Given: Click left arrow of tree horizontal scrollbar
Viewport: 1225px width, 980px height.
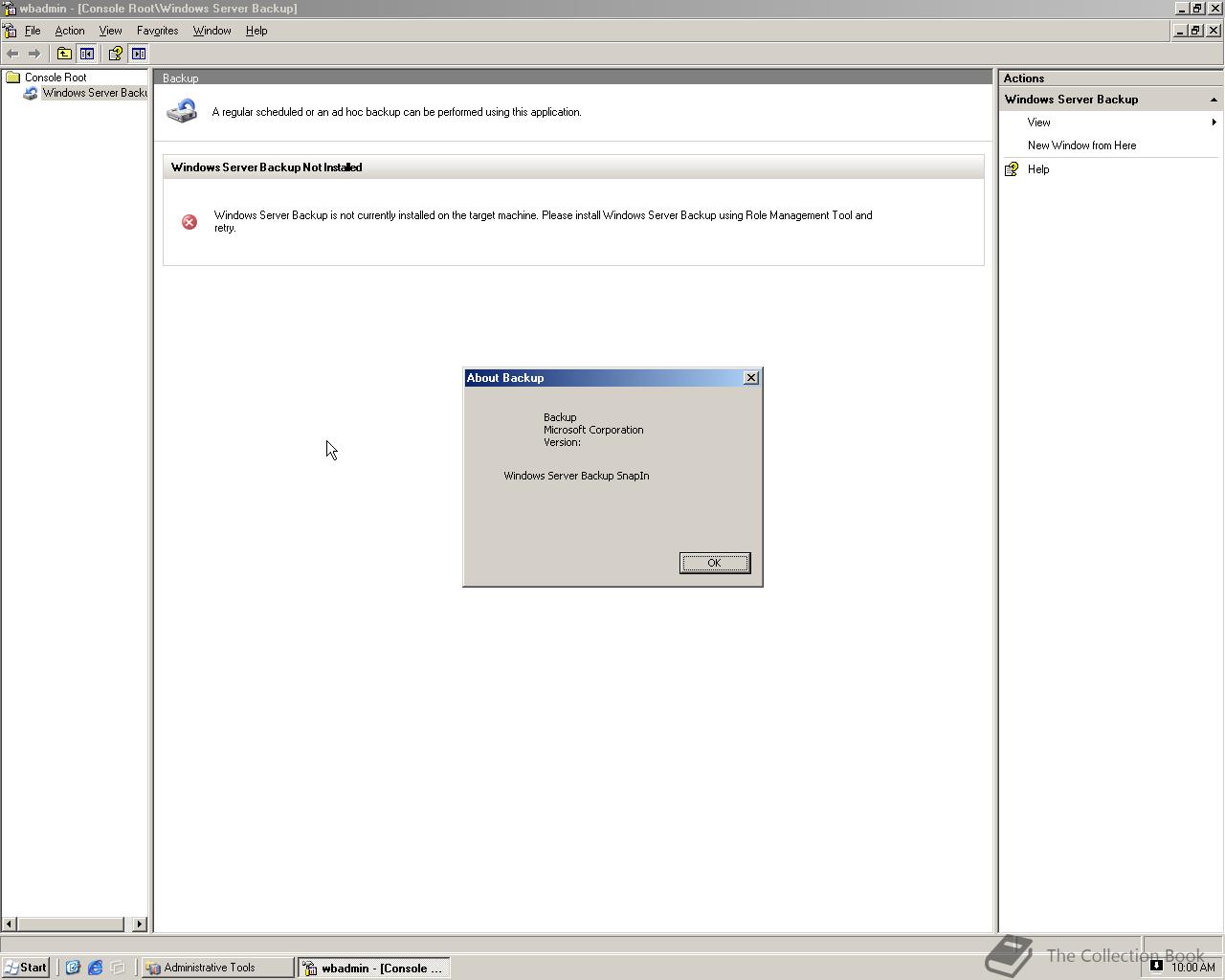Looking at the screenshot, I should [9, 924].
